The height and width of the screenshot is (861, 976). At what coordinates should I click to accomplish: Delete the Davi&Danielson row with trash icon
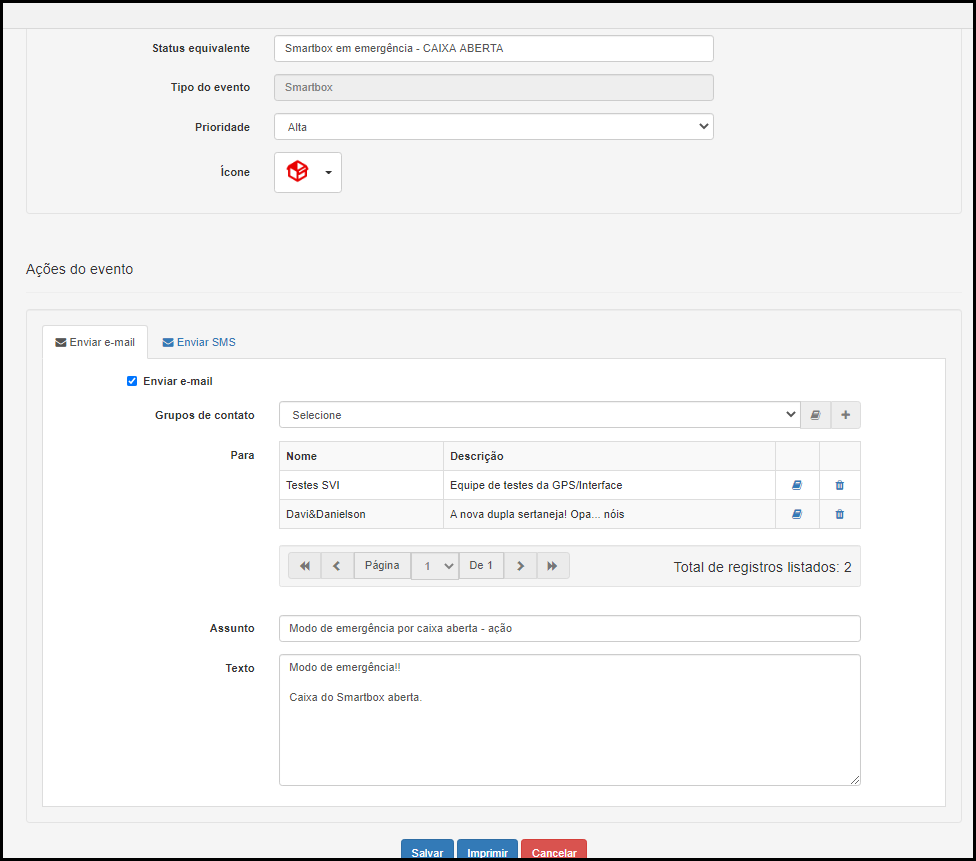[x=839, y=514]
